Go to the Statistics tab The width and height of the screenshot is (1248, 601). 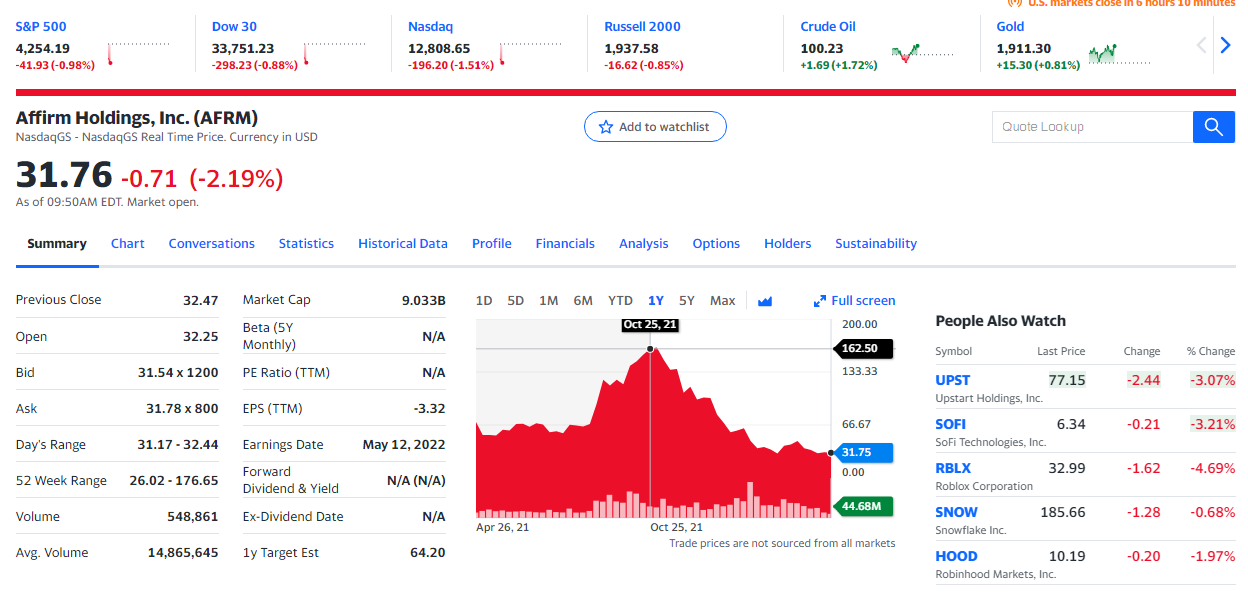[x=306, y=243]
